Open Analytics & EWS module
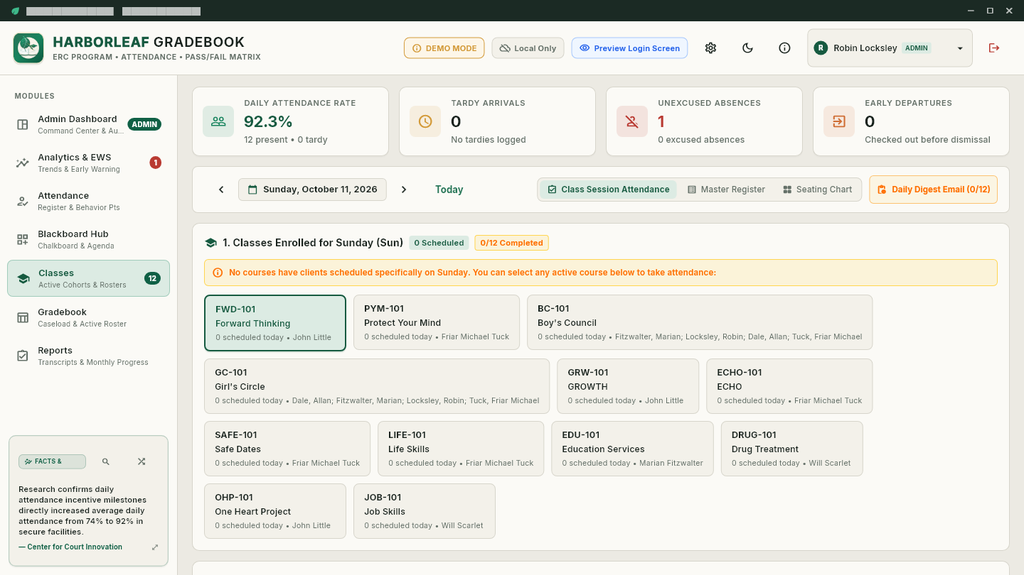The image size is (1024, 575). coord(88,163)
